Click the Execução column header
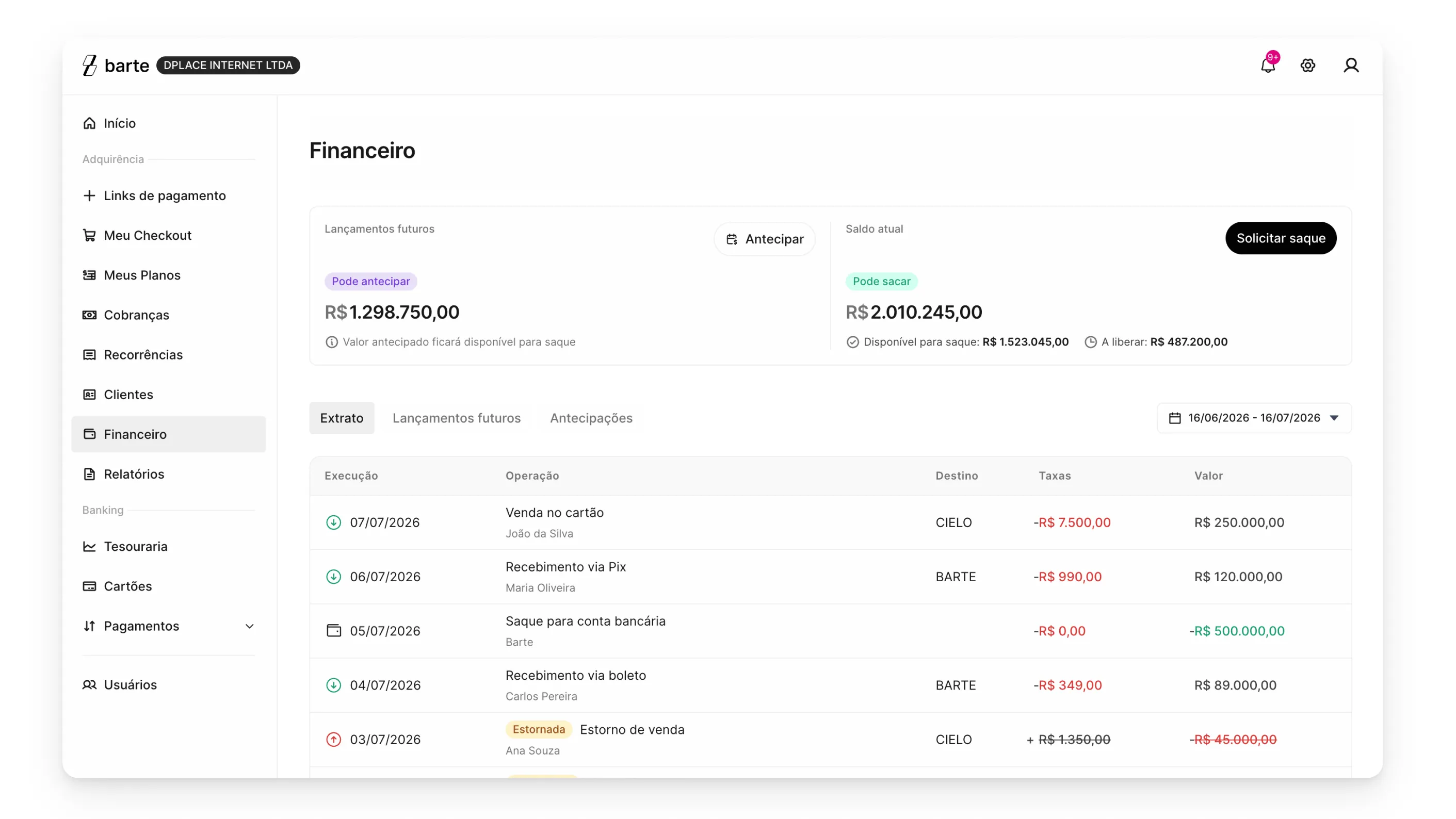 point(351,476)
